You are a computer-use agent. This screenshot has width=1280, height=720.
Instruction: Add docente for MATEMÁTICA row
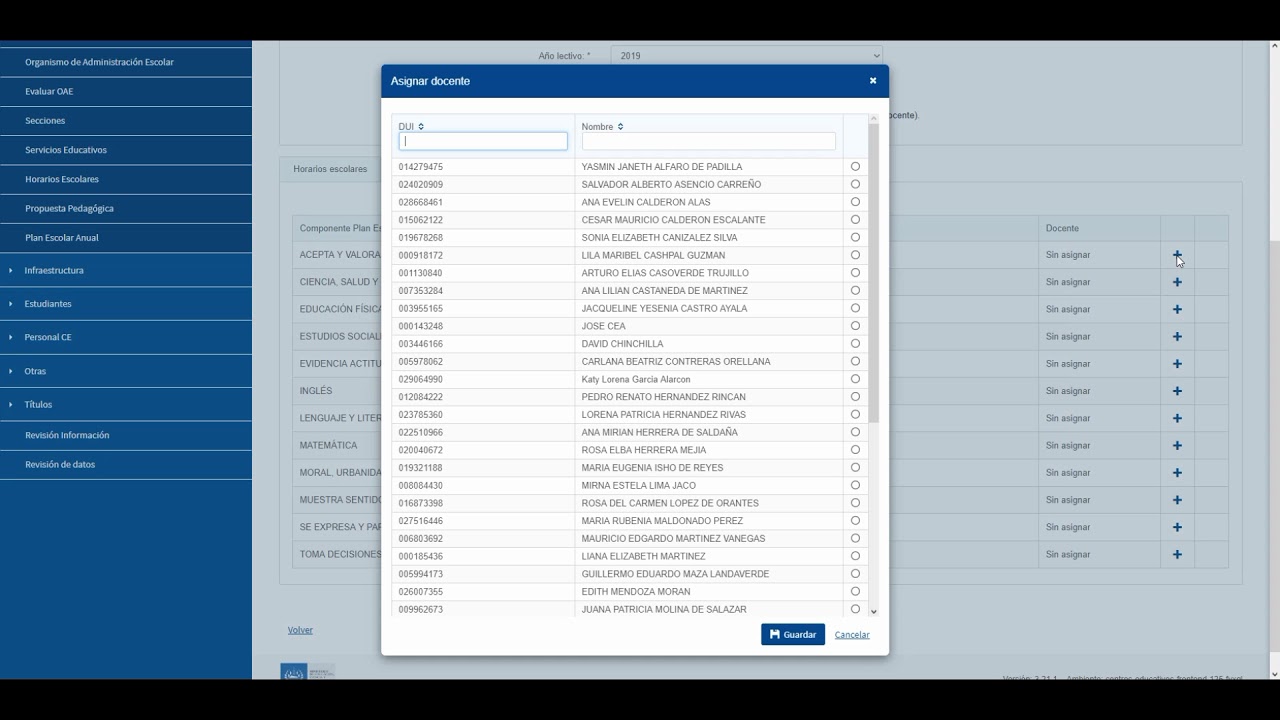pyautogui.click(x=1177, y=446)
